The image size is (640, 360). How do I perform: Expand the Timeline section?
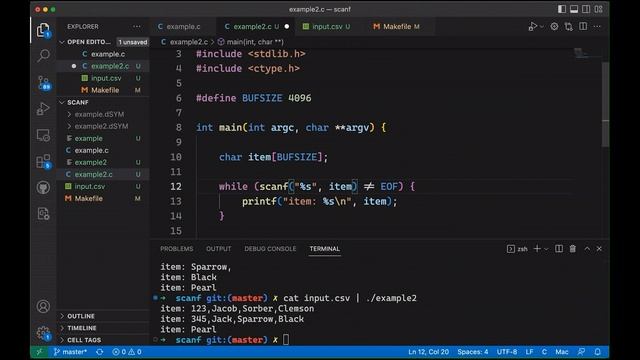coord(103,328)
